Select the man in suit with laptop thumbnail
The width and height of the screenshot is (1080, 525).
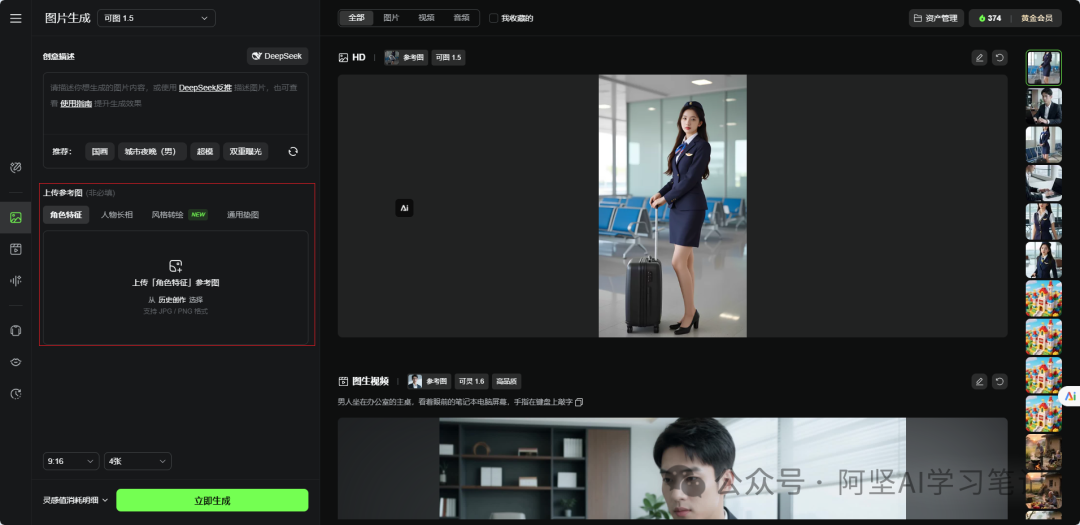(1043, 106)
